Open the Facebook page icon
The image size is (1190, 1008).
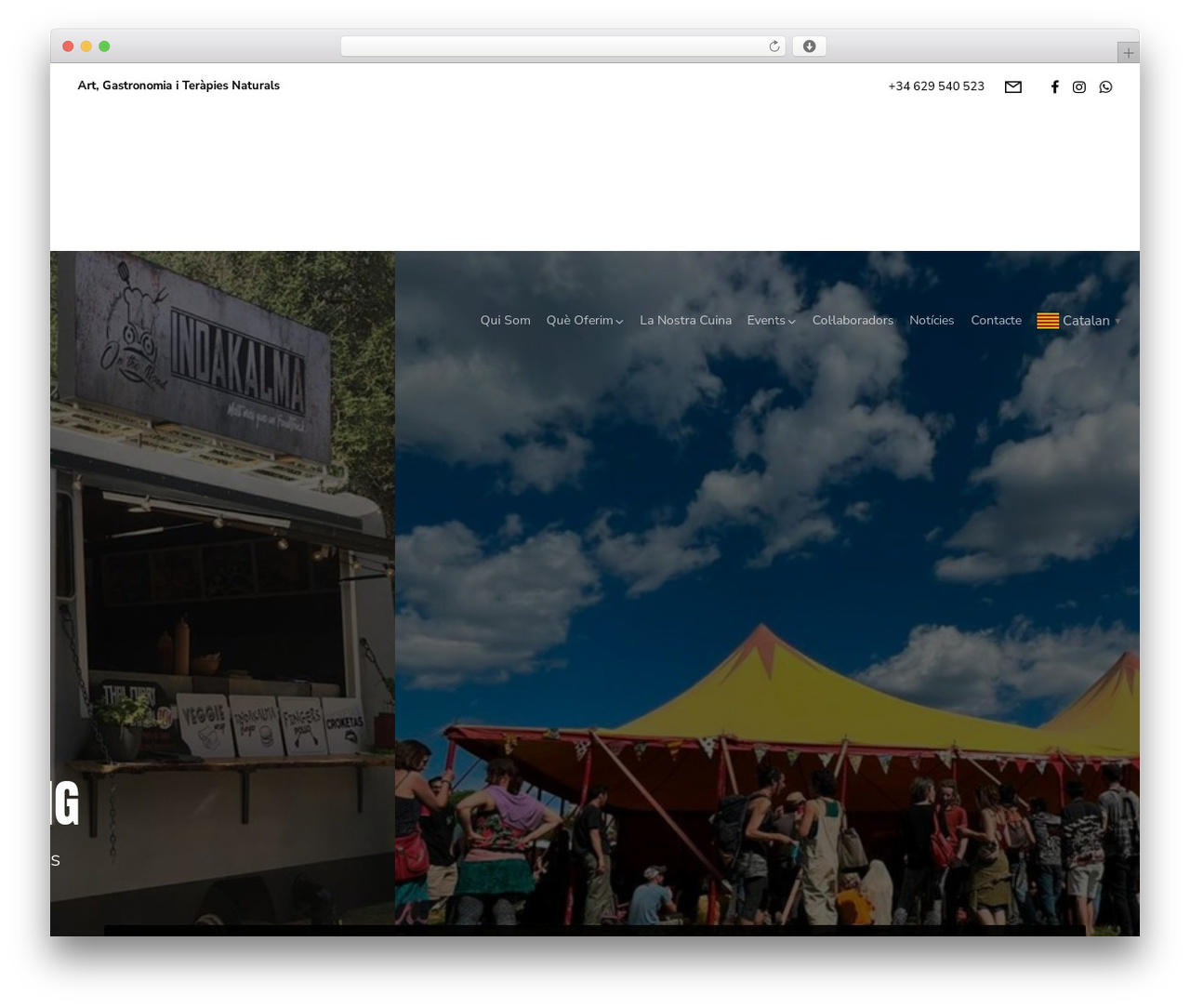pyautogui.click(x=1054, y=86)
